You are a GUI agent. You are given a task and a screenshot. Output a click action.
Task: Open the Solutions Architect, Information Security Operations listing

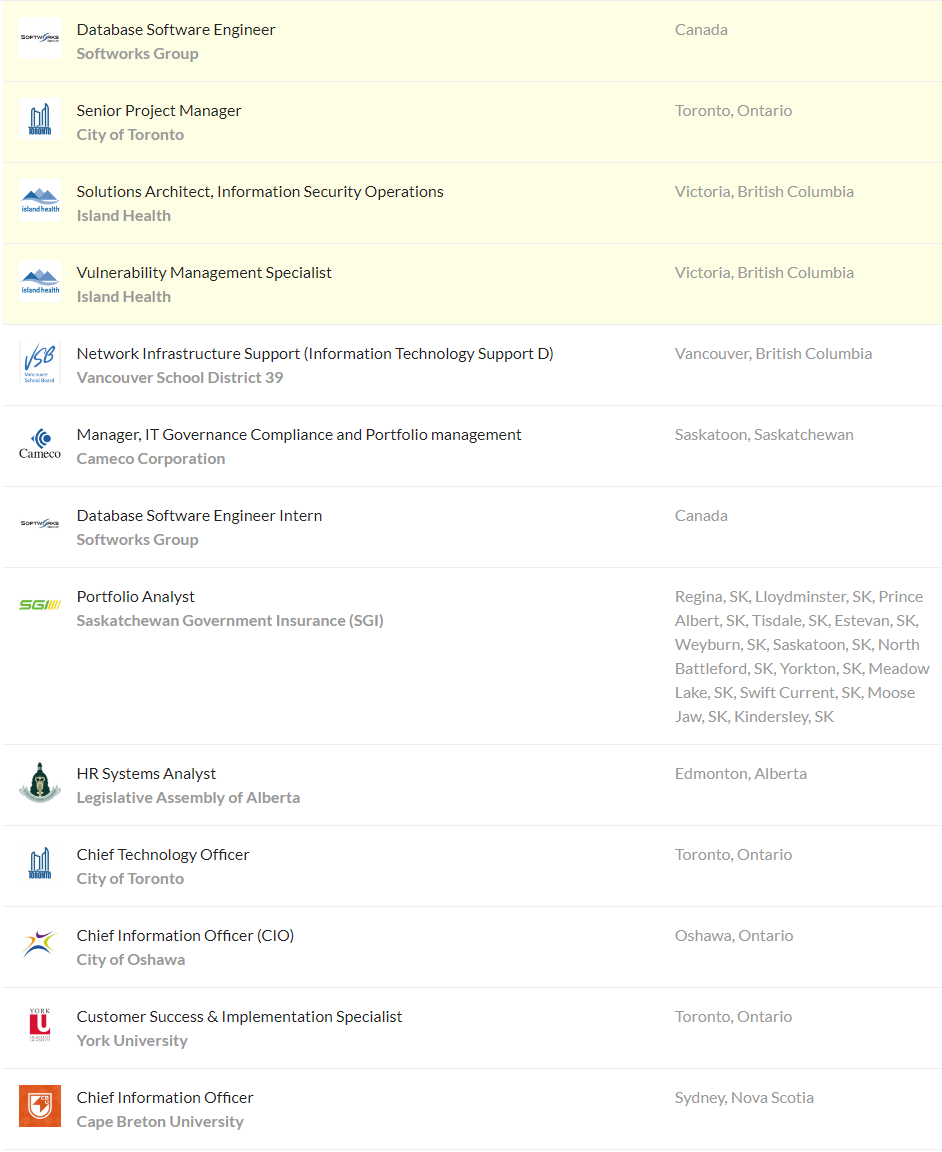coord(260,192)
